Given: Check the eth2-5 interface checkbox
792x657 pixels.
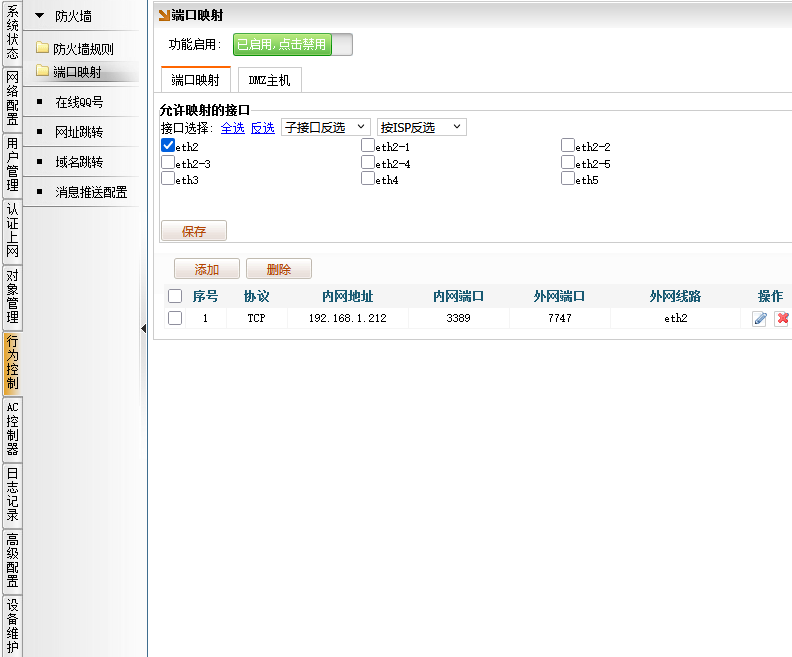Looking at the screenshot, I should coord(568,162).
